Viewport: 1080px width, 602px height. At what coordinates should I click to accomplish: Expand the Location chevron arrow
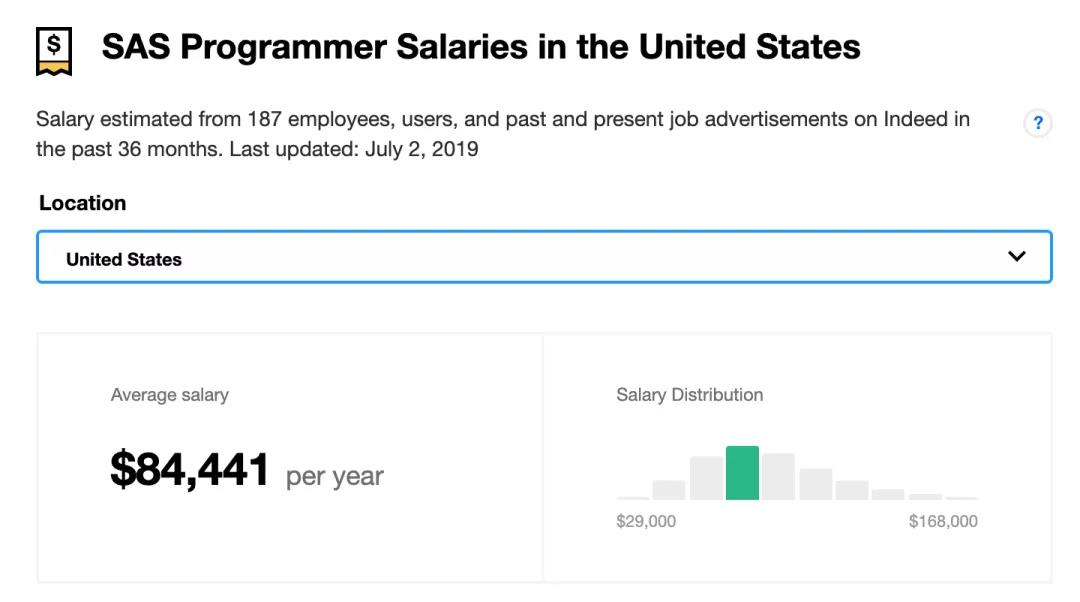click(1017, 256)
